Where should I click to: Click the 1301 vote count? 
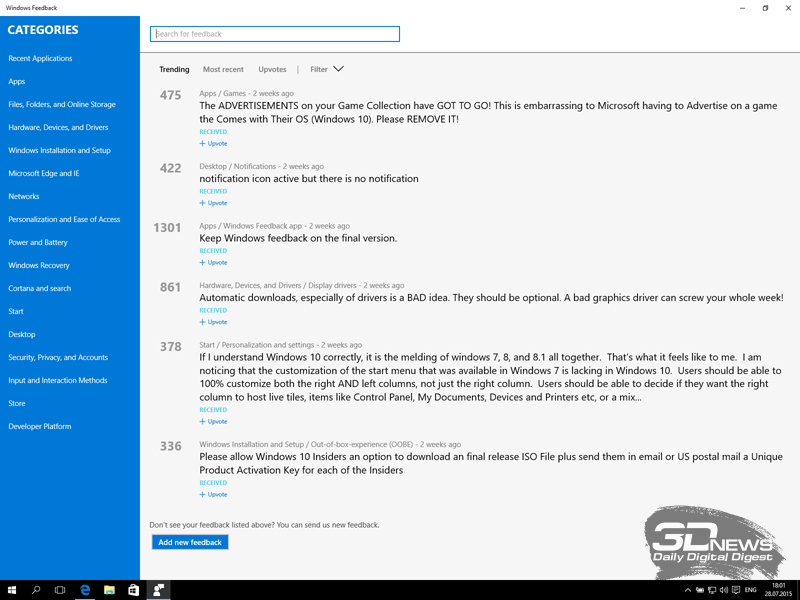[x=167, y=228]
